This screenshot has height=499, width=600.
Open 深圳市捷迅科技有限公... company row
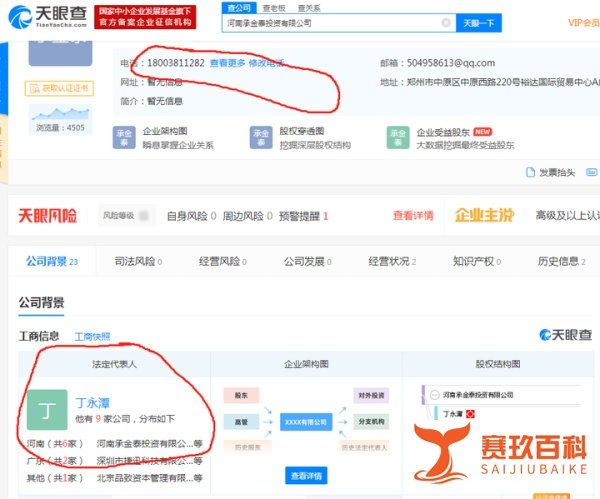tap(149, 460)
